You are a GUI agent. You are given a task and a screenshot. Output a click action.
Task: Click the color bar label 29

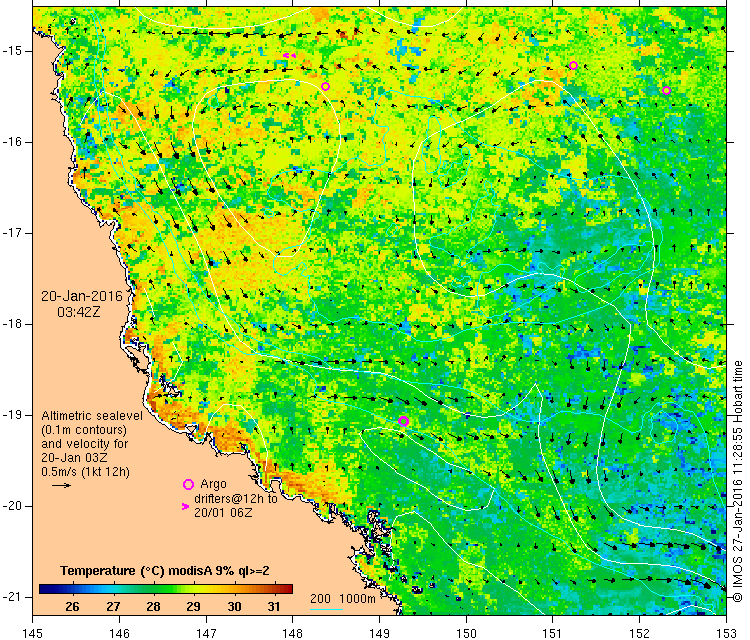coord(193,607)
